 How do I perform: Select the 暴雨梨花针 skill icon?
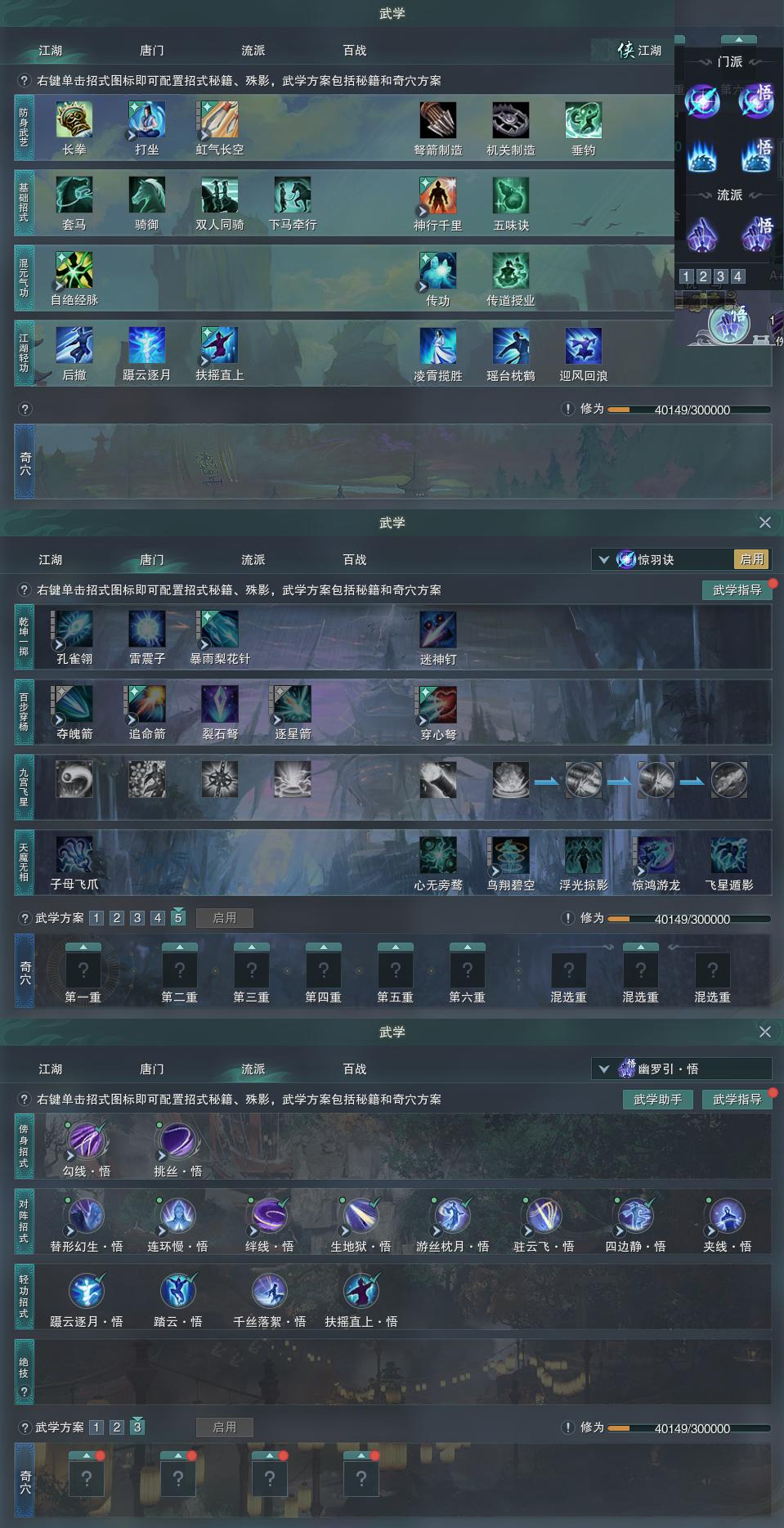(x=219, y=630)
